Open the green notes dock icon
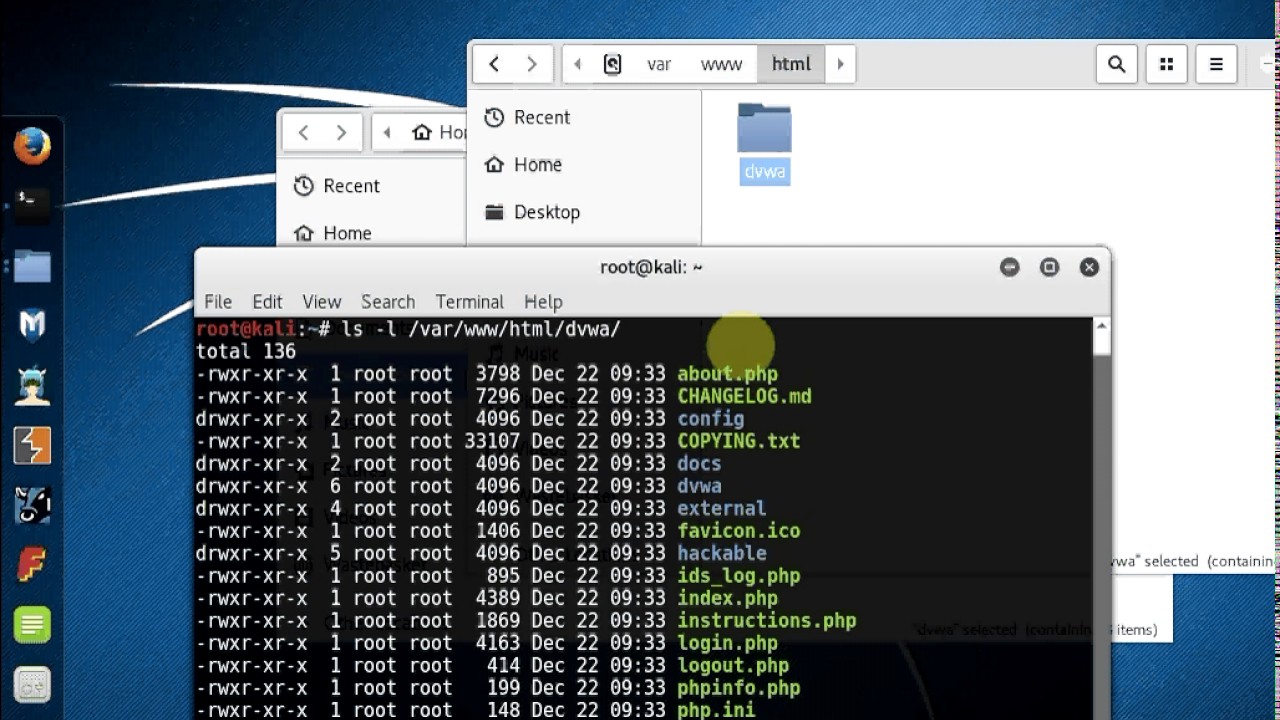The image size is (1280, 720). (x=32, y=626)
